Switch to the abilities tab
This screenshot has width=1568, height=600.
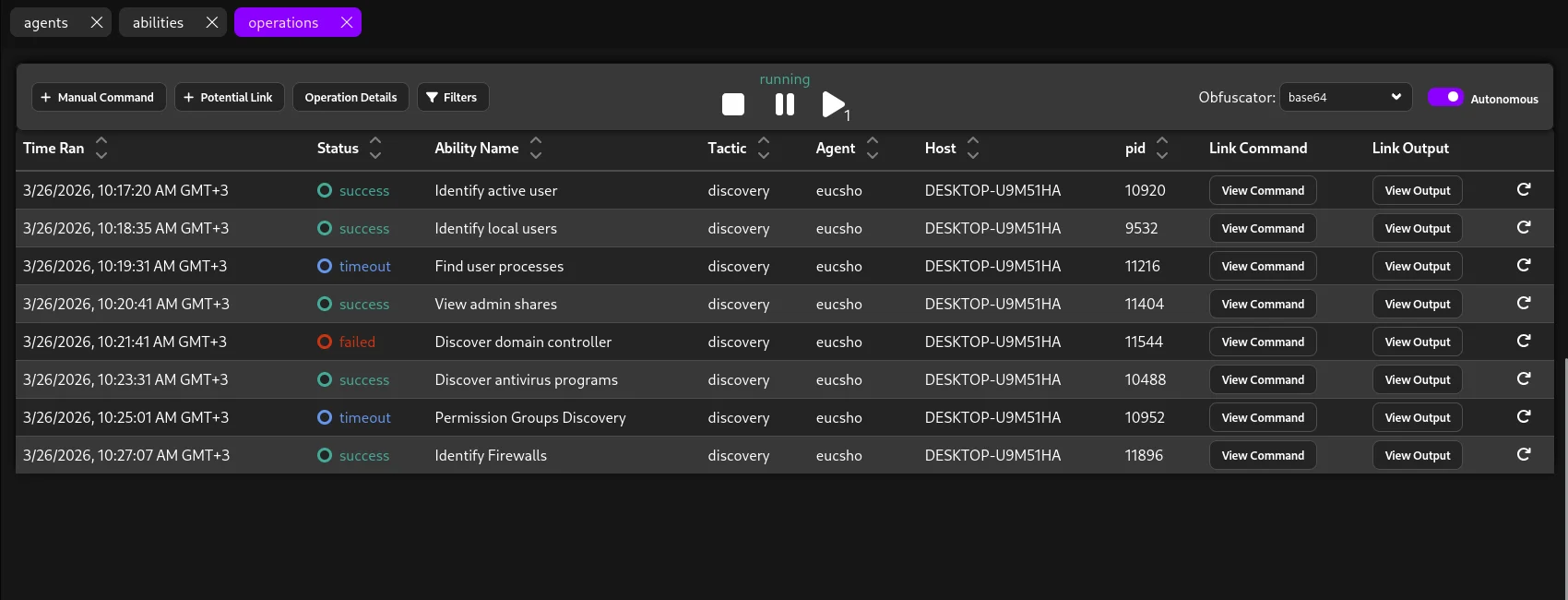(158, 22)
